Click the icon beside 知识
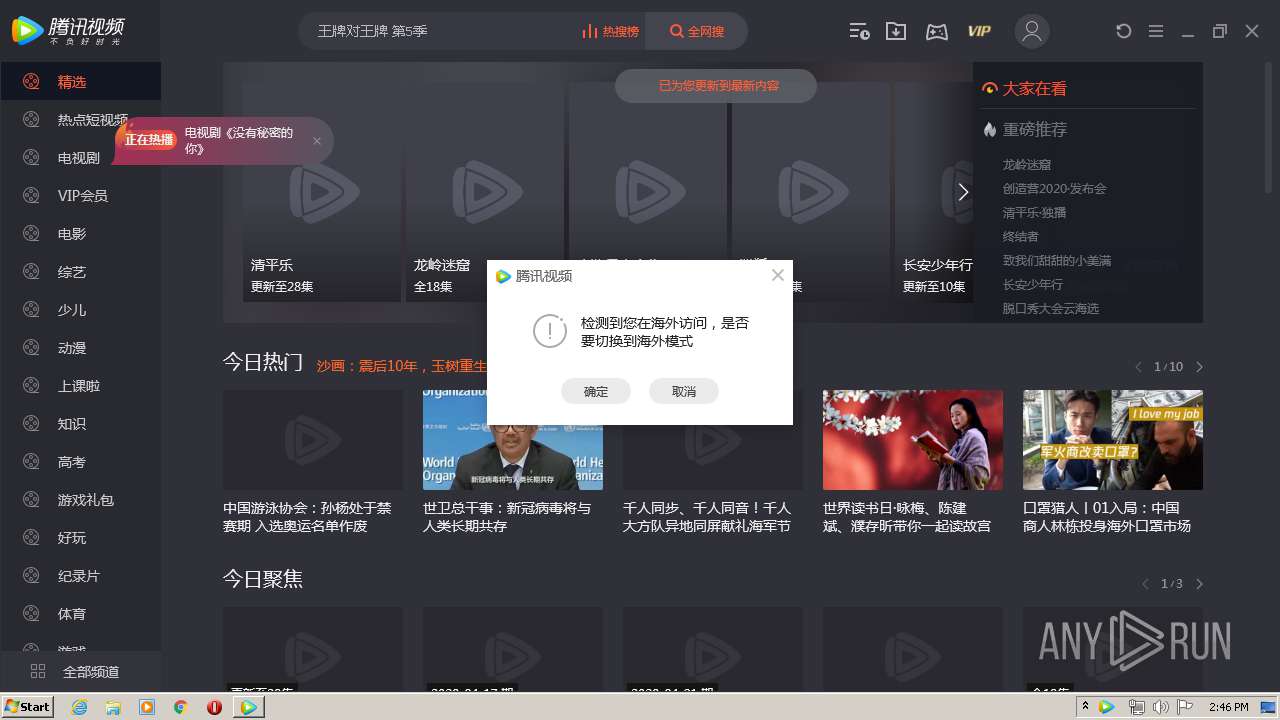Screen dimensions: 1280x720 point(31,424)
